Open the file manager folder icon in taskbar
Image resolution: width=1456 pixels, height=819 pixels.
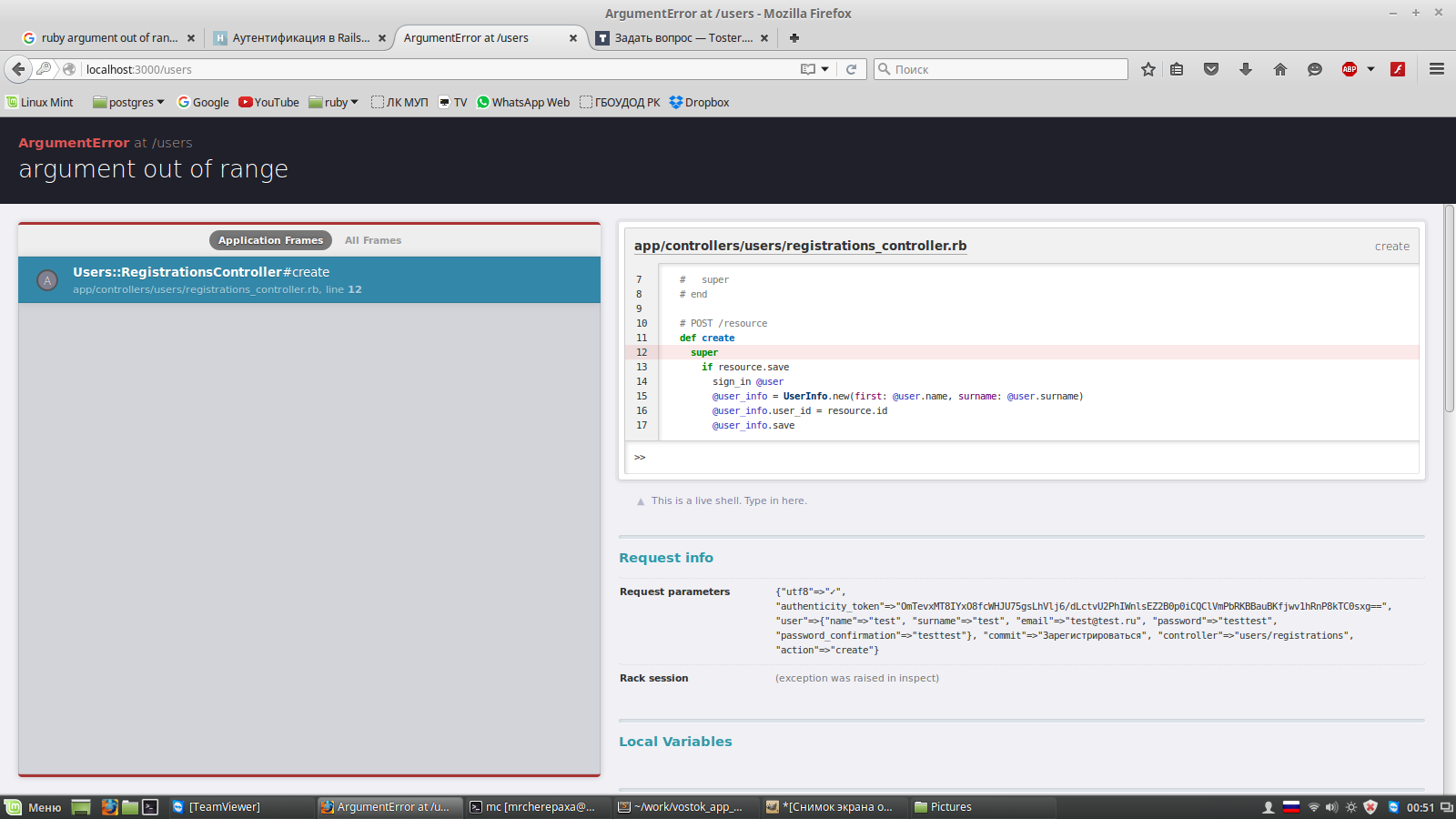click(x=130, y=807)
